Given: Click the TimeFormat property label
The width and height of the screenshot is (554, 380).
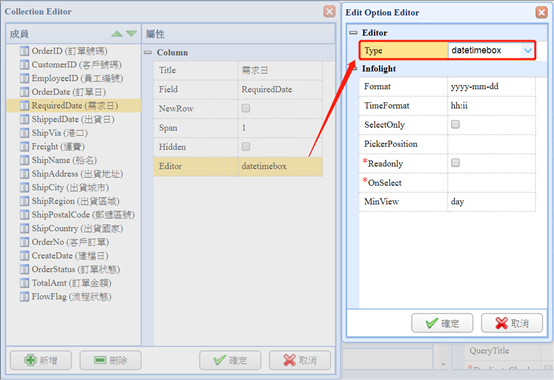Looking at the screenshot, I should click(x=387, y=106).
